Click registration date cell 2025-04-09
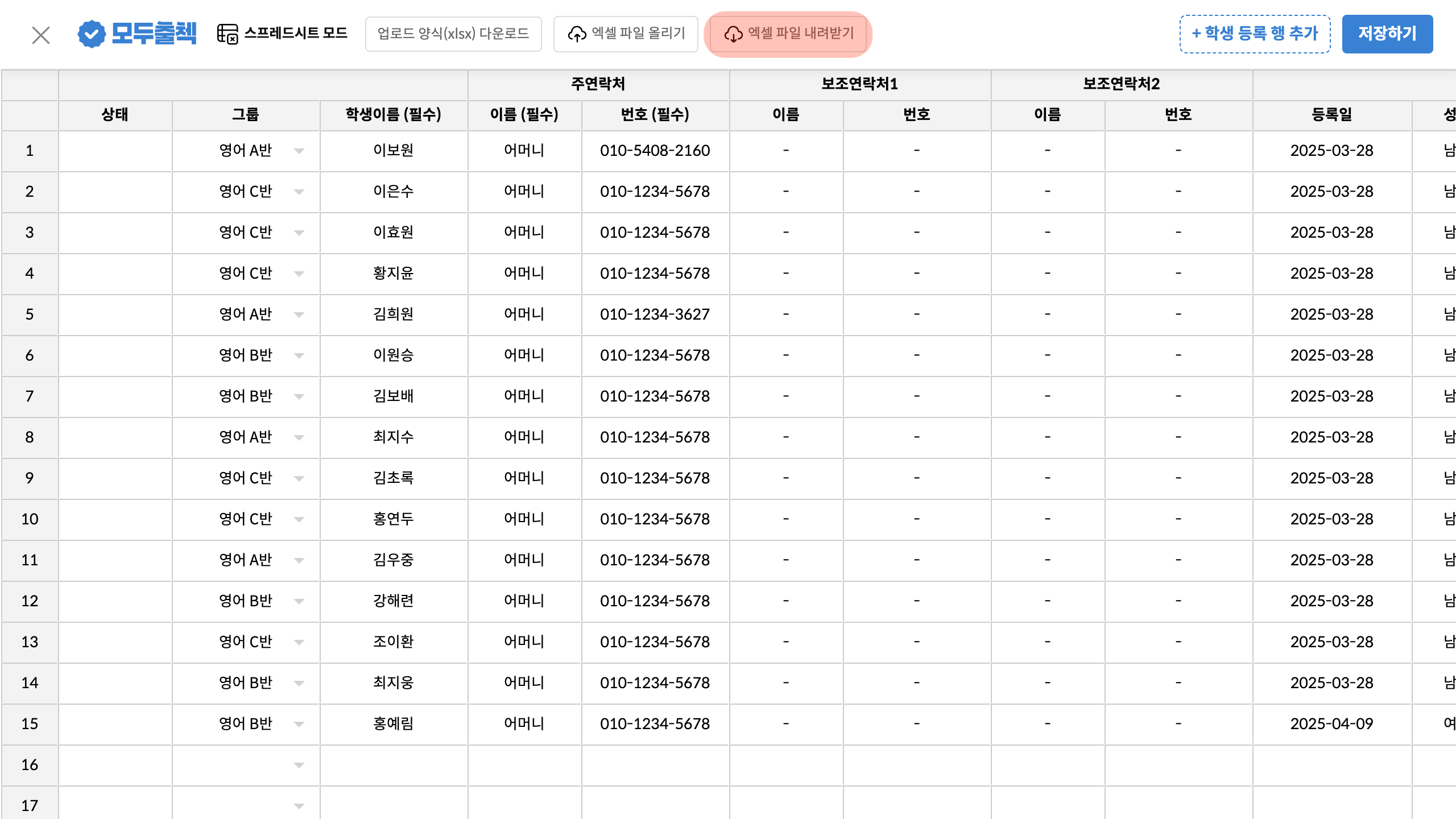This screenshot has height=819, width=1456. click(1331, 724)
